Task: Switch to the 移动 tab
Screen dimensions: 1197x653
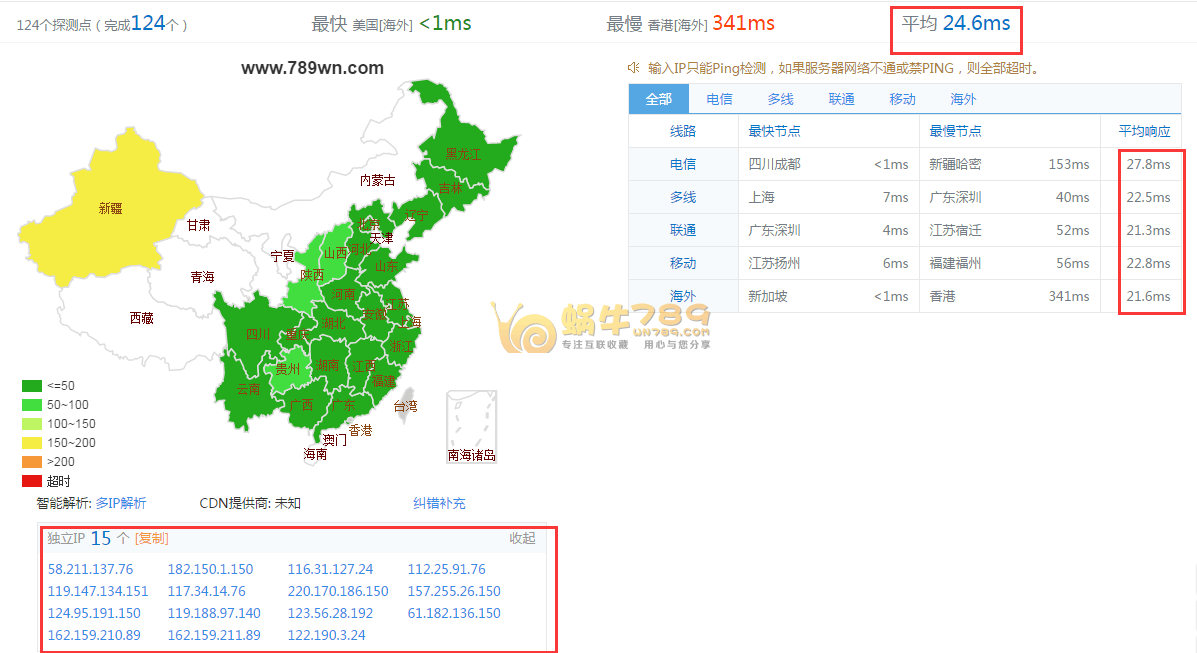Action: point(901,99)
